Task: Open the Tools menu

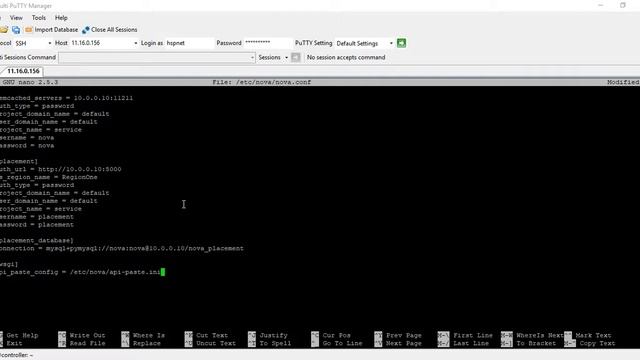Action: tap(39, 18)
